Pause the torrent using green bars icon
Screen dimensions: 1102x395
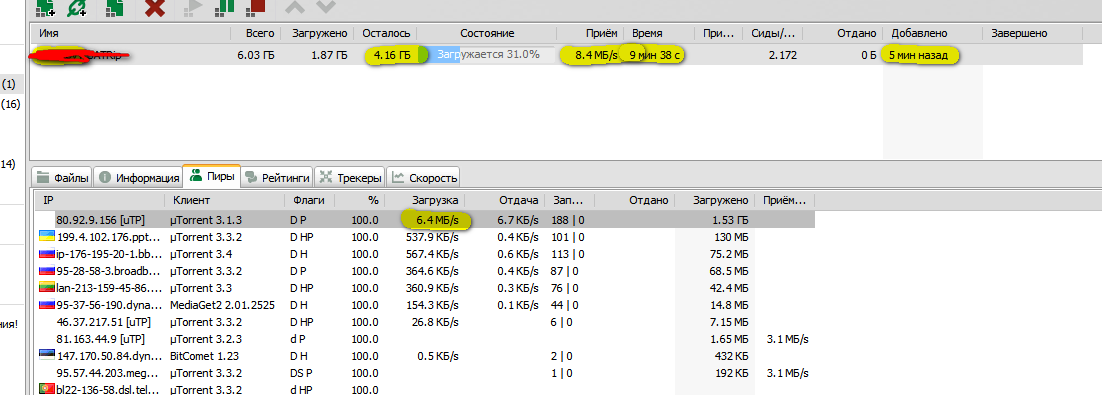point(225,7)
